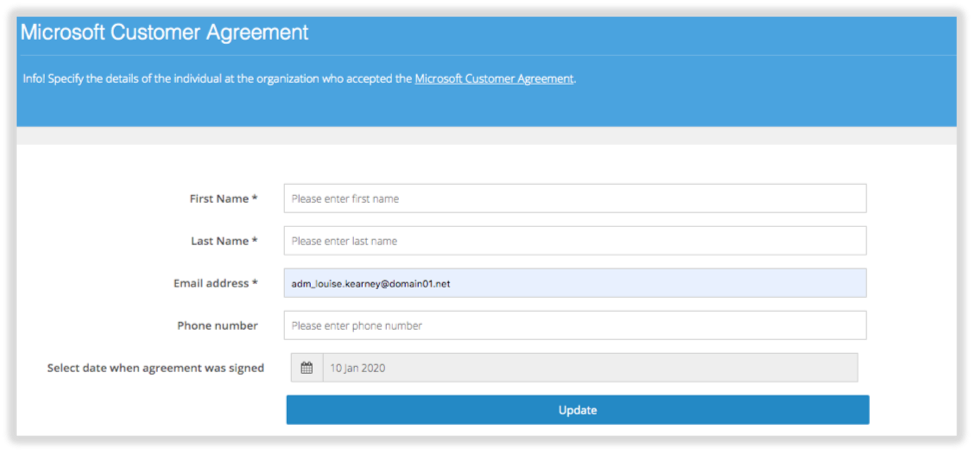Click the First Name label text
972x452 pixels.
tap(219, 199)
